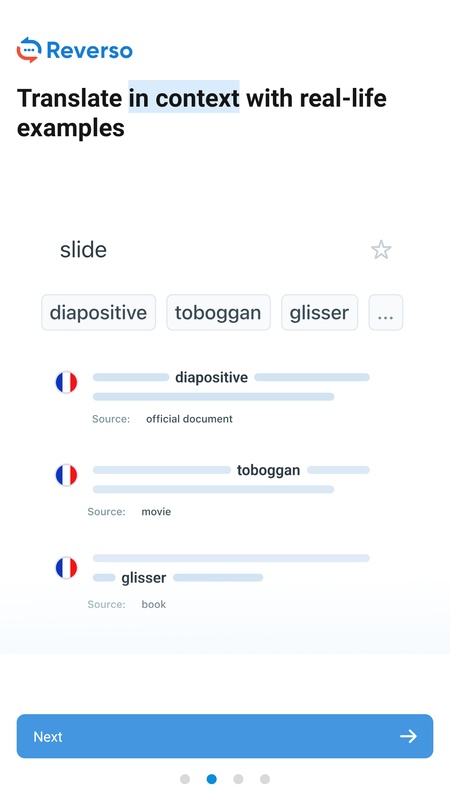Select the diapositive translation chip
450x800 pixels.
(x=98, y=312)
